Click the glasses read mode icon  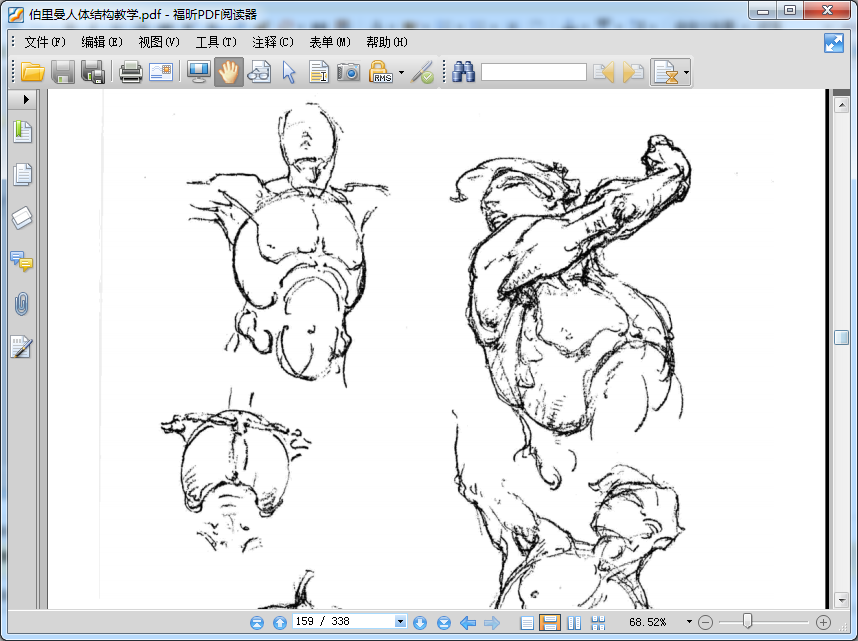(x=259, y=72)
